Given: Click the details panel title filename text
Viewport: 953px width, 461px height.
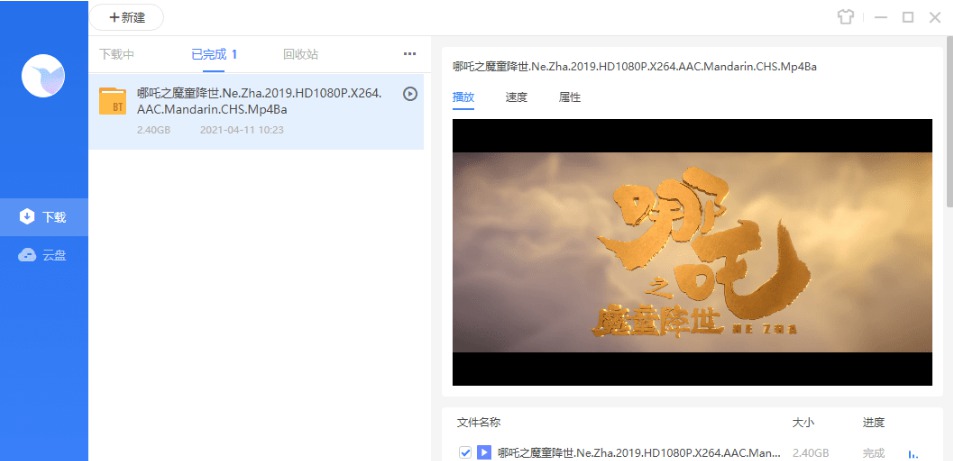Looking at the screenshot, I should pos(635,67).
